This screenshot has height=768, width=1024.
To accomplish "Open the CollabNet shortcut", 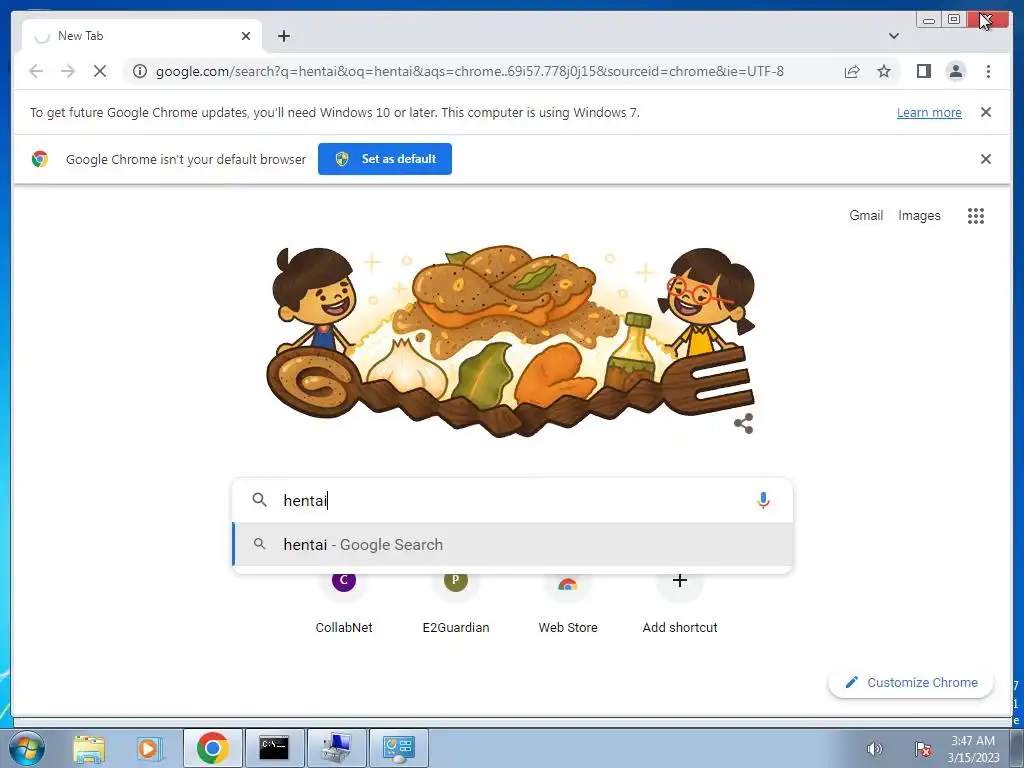I will 344,603.
